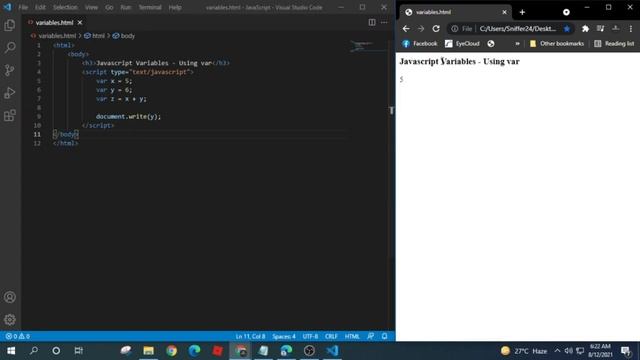640x360 pixels.
Task: Open the Other bookmarks folder
Action: [557, 44]
